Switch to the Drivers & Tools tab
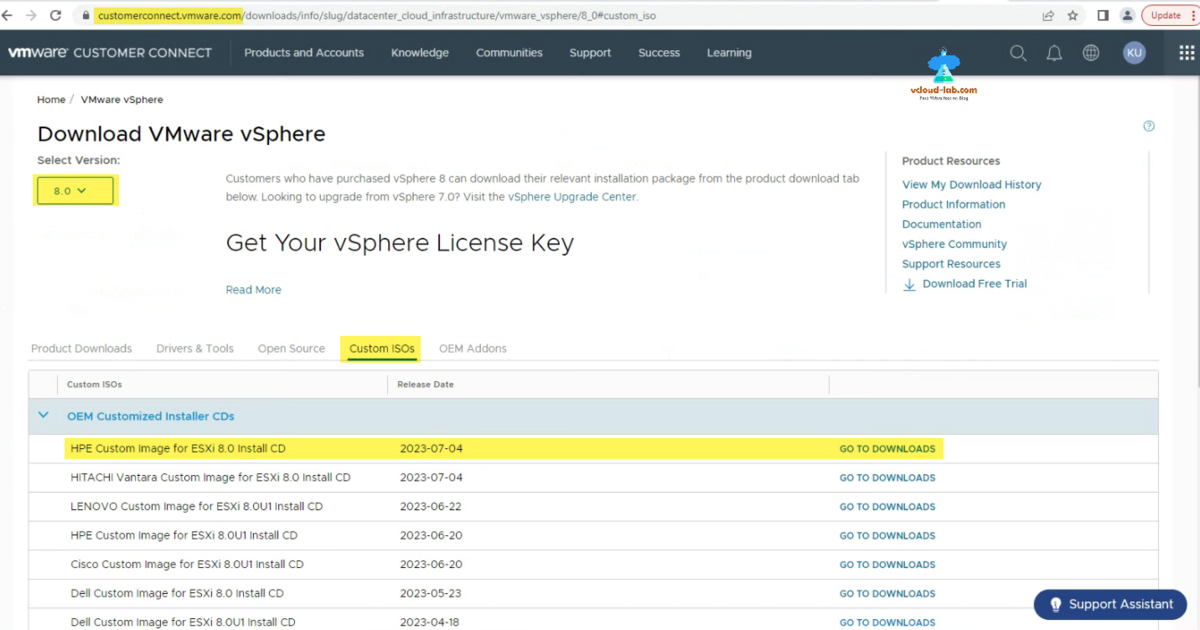 coord(195,349)
